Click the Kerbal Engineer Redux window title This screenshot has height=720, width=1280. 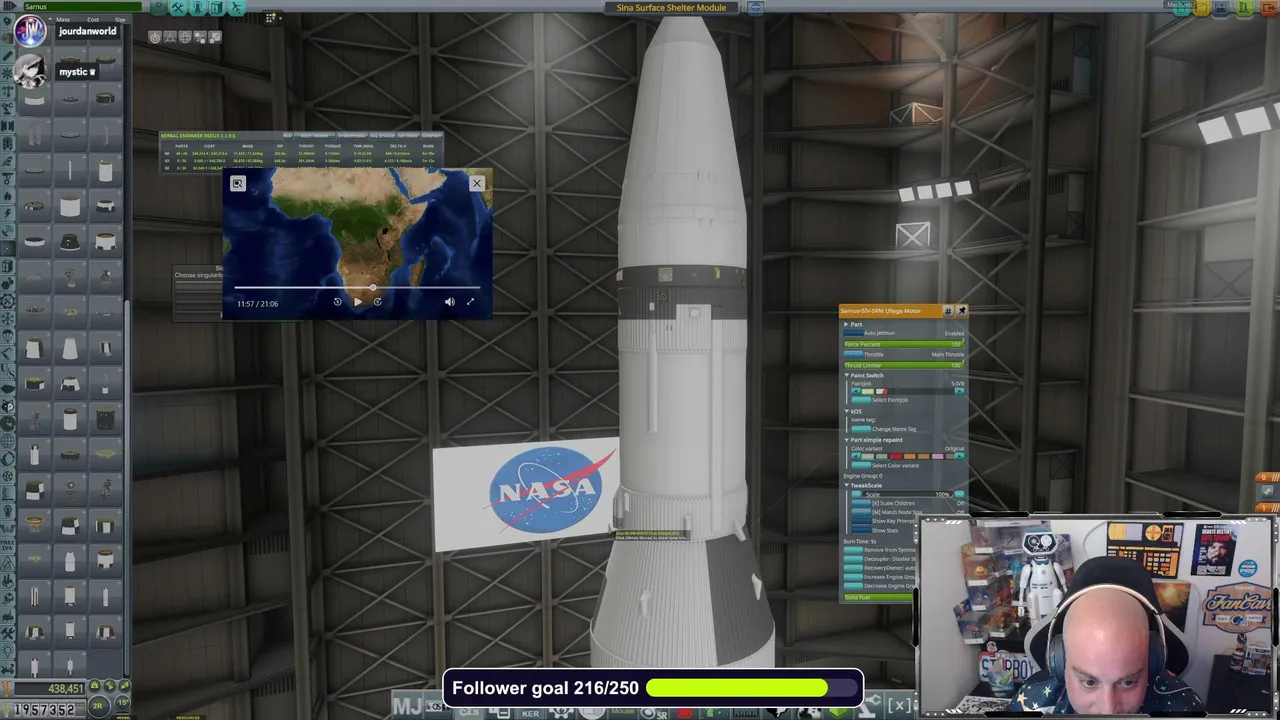[x=198, y=136]
